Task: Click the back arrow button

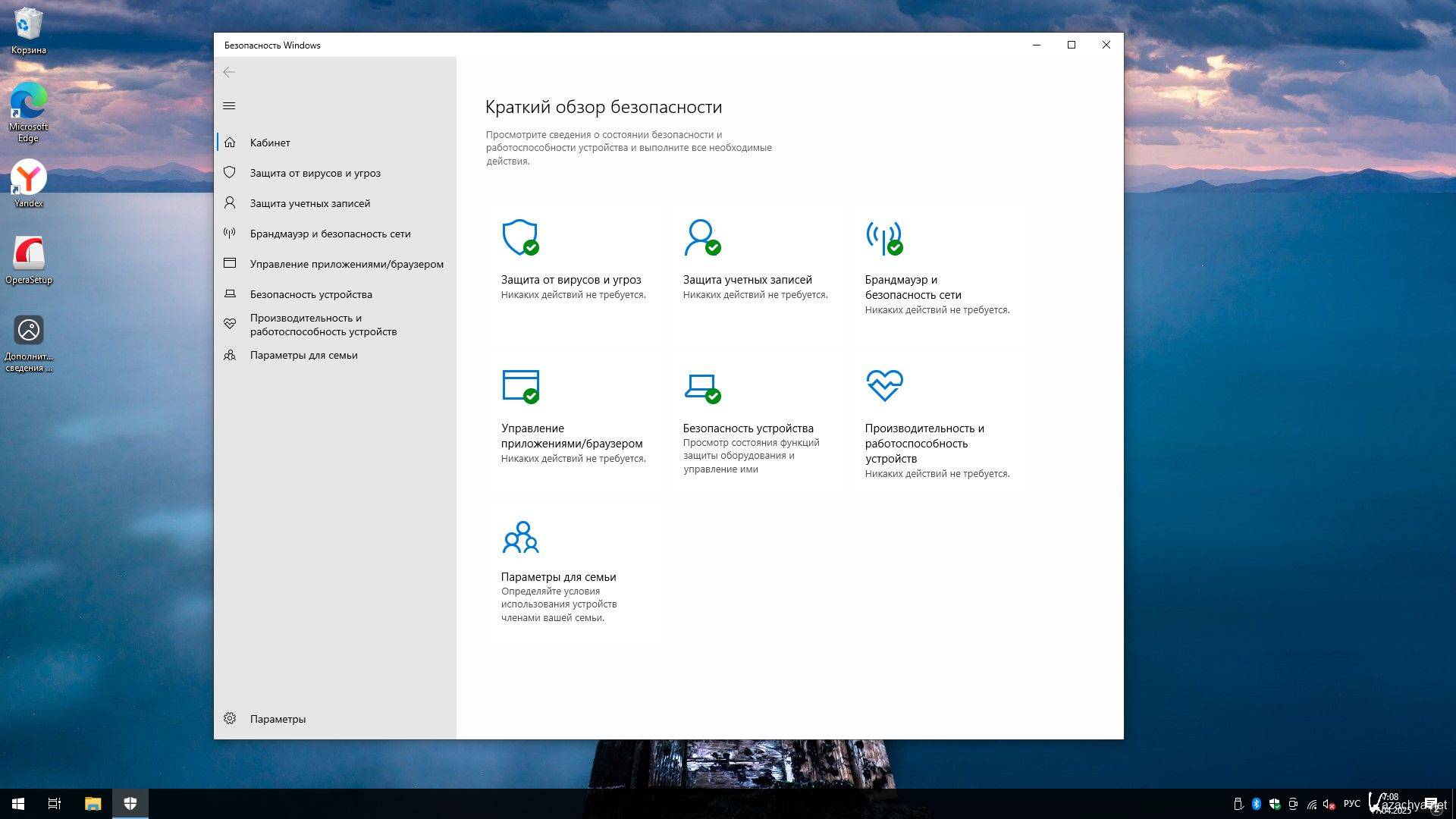Action: click(229, 72)
